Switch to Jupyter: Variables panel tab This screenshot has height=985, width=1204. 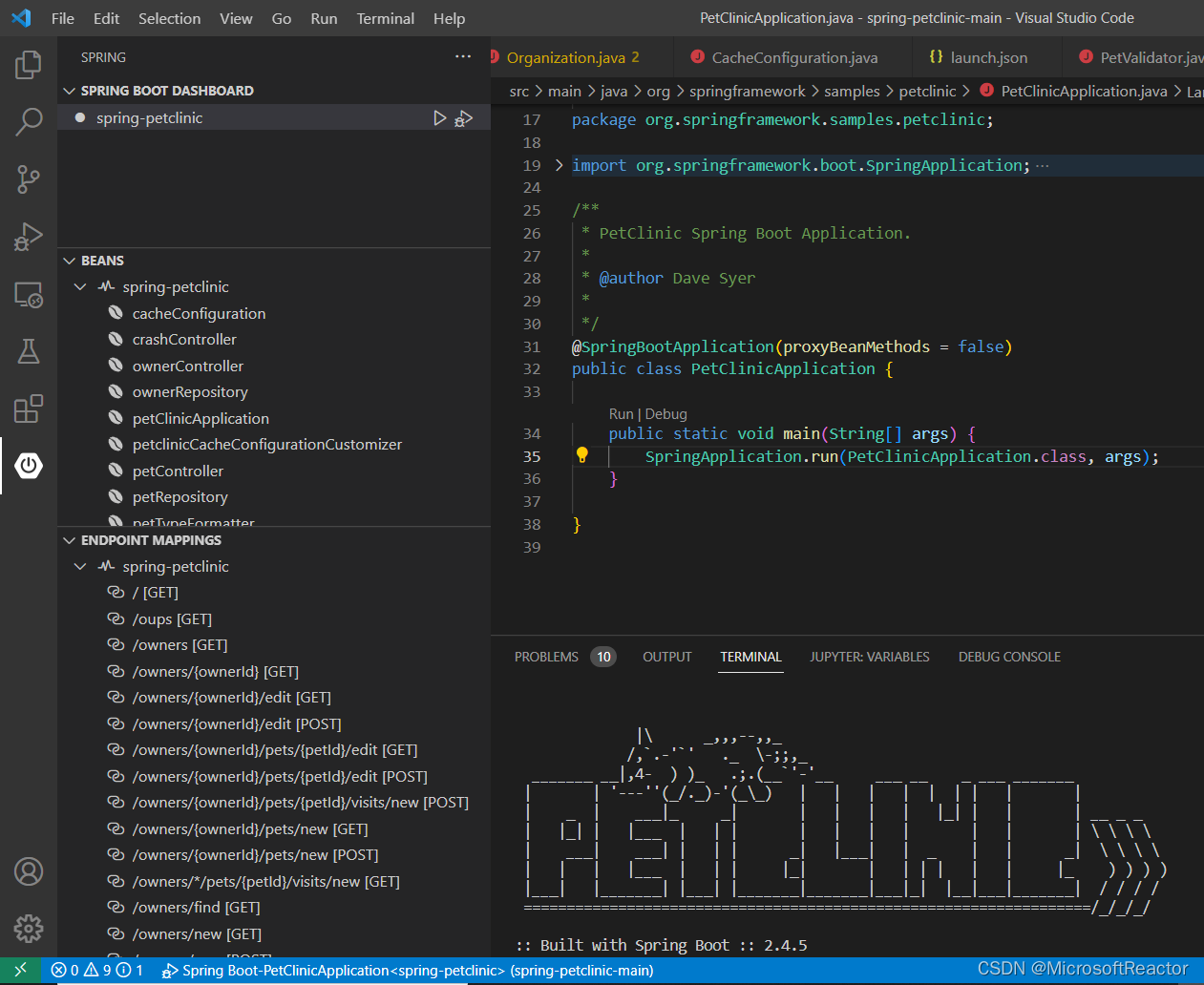(x=870, y=657)
